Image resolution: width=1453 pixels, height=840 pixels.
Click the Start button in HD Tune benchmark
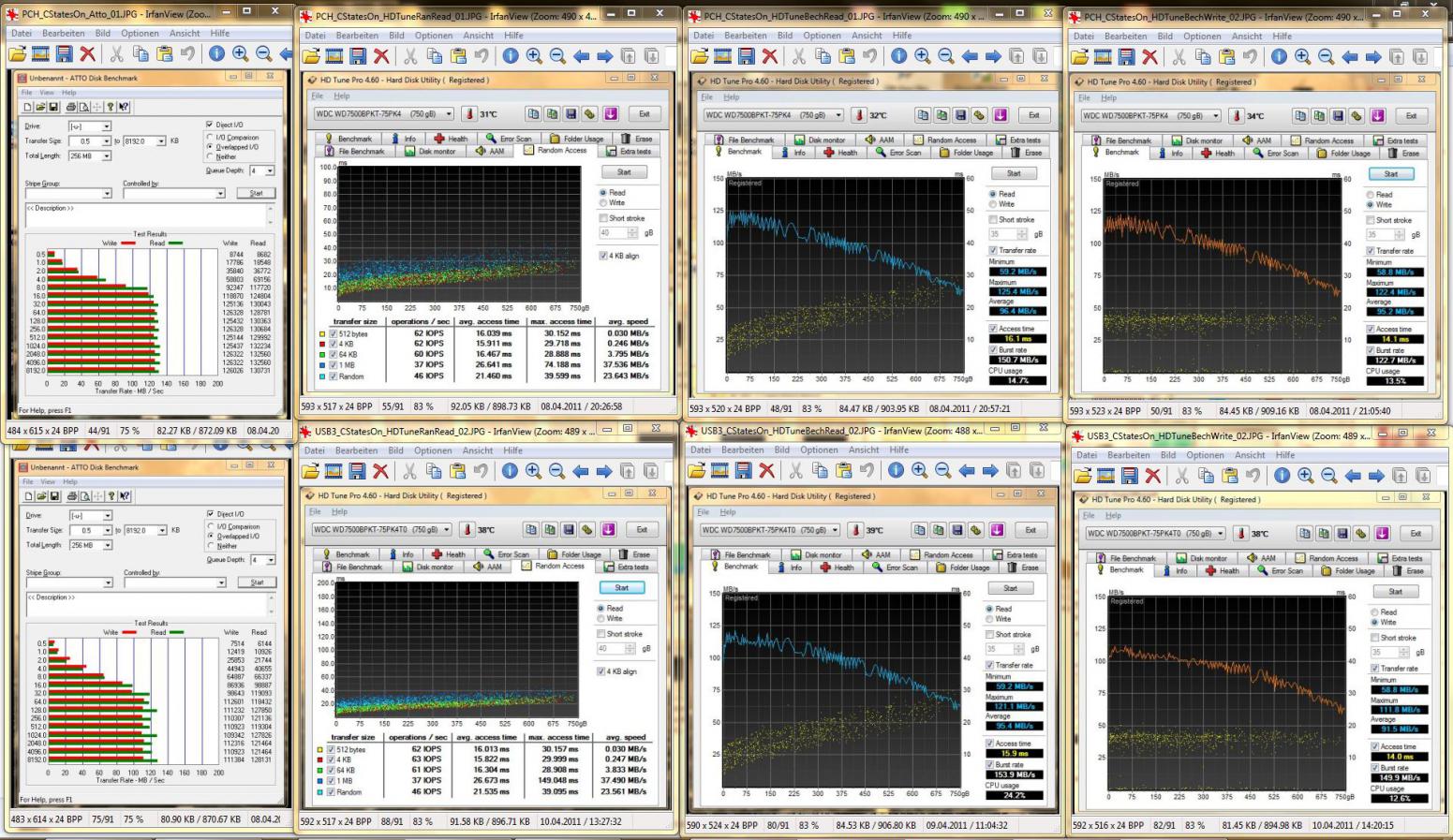click(624, 172)
